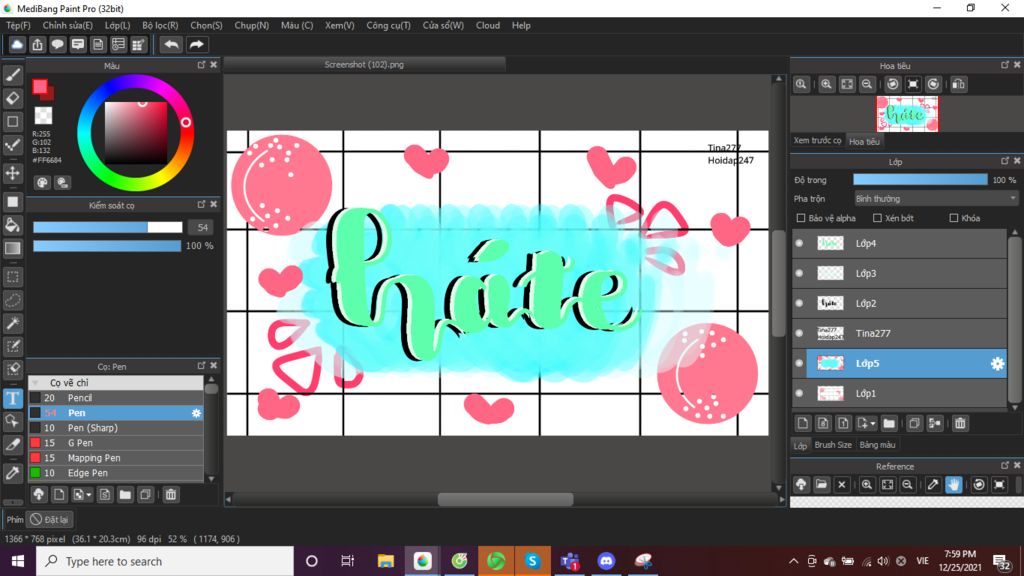Open the add-layer dropdown arrow
The height and width of the screenshot is (576, 1024).
(x=872, y=424)
